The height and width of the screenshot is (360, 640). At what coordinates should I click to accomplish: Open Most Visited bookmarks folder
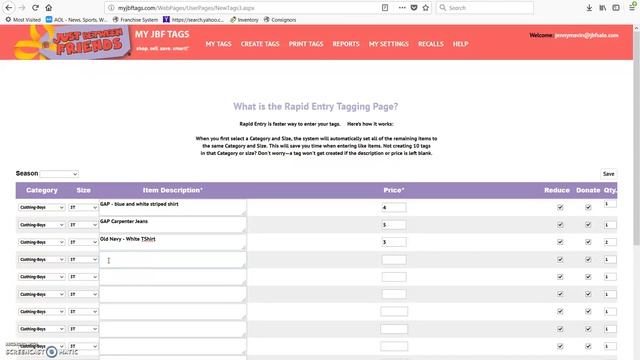(x=23, y=20)
